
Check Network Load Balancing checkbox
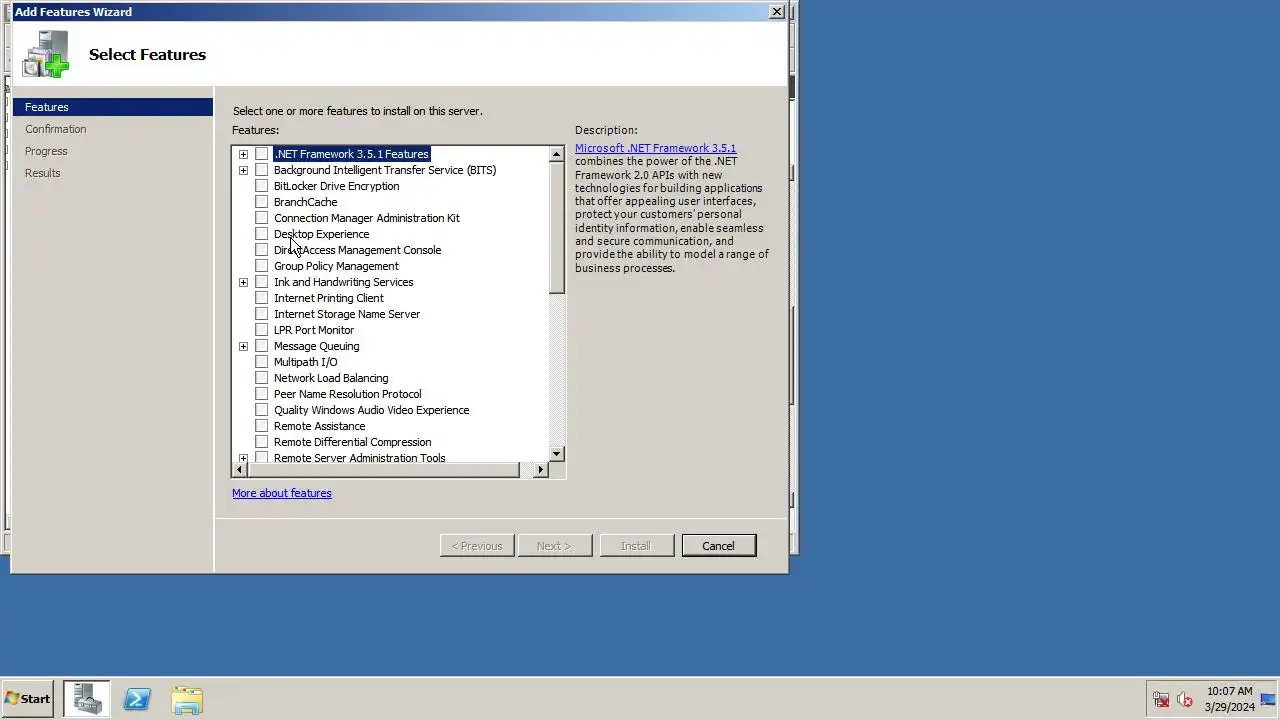click(262, 378)
